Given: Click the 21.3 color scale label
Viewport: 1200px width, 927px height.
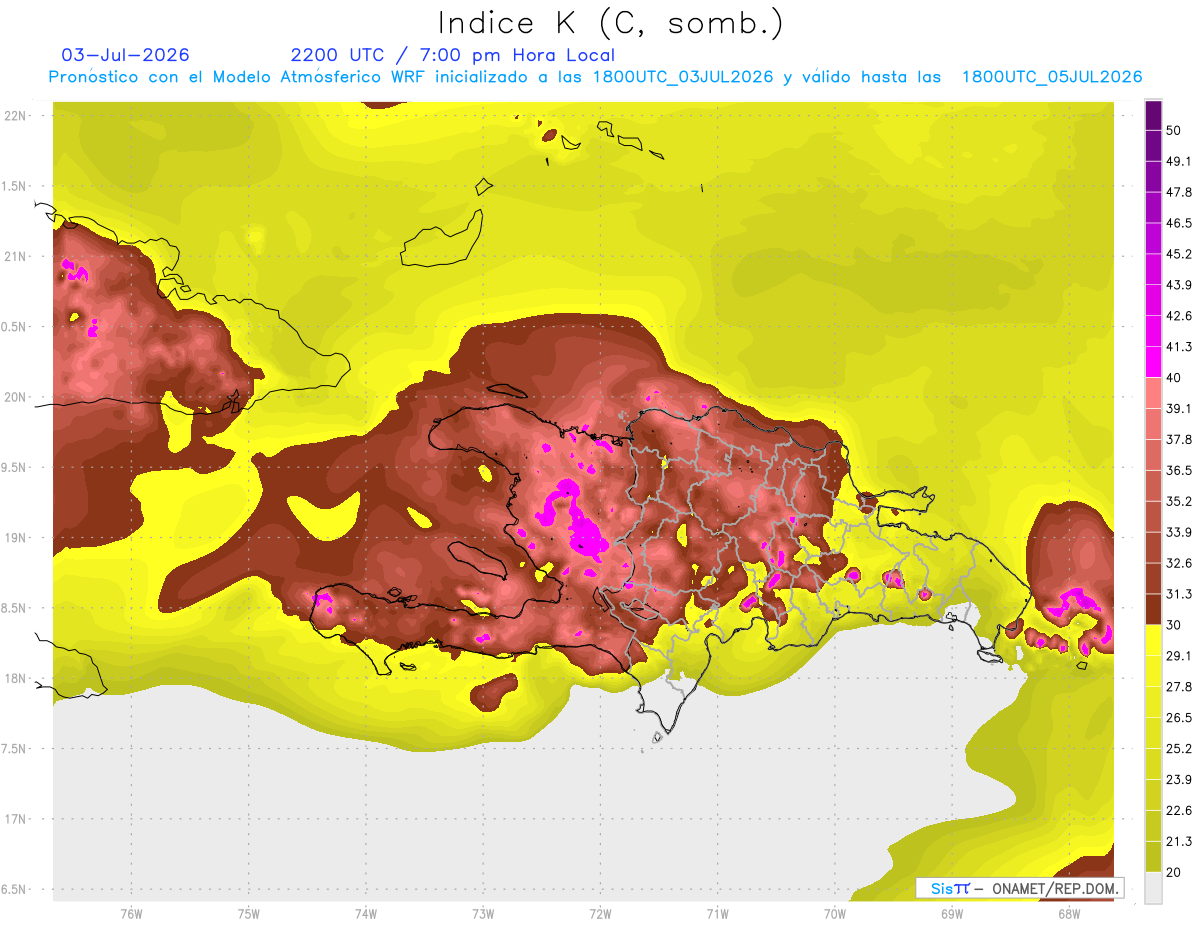Looking at the screenshot, I should (1178, 842).
